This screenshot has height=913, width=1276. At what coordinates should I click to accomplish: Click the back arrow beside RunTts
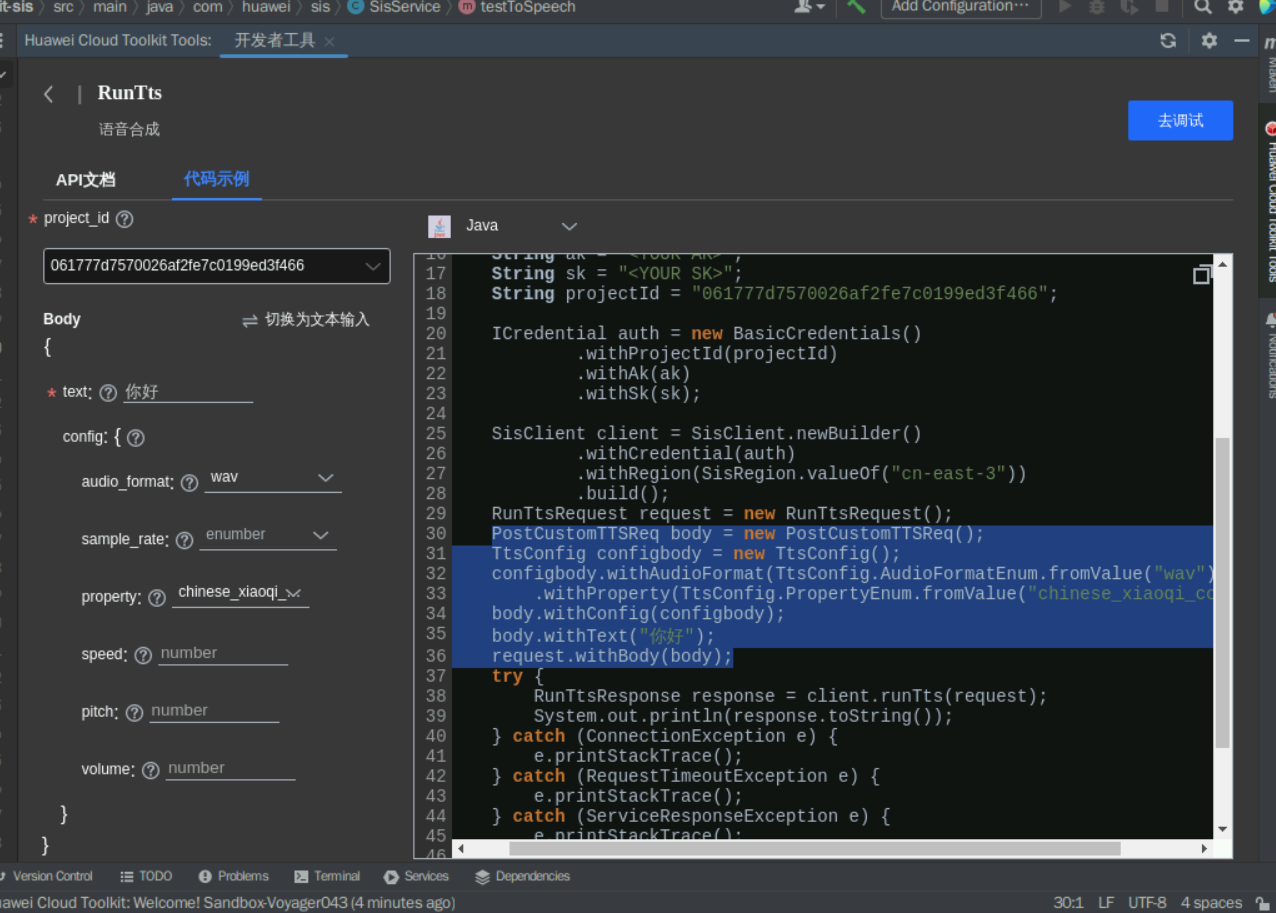coord(49,94)
